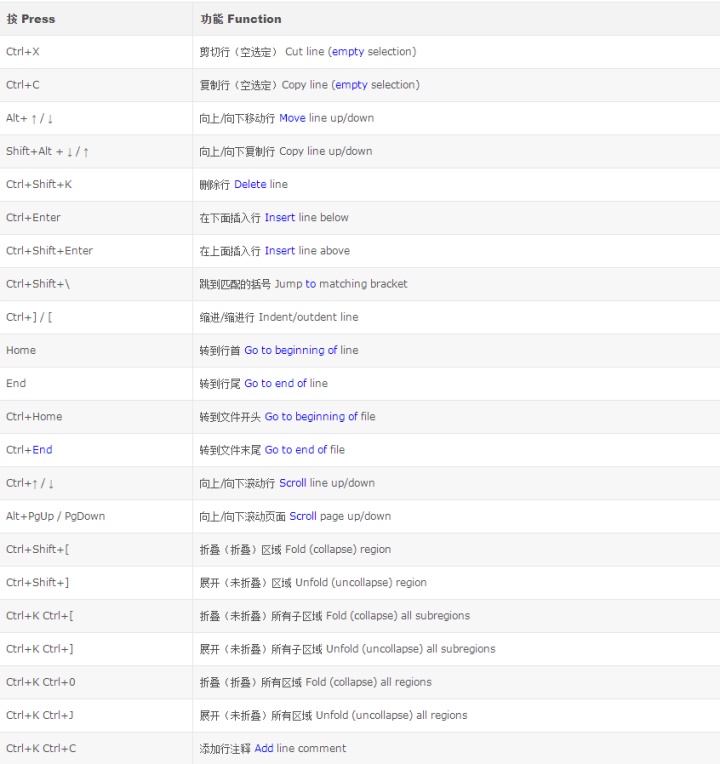Click 'Scroll' link in the page up/down row
Viewport: 720px width, 764px height.
(x=303, y=516)
